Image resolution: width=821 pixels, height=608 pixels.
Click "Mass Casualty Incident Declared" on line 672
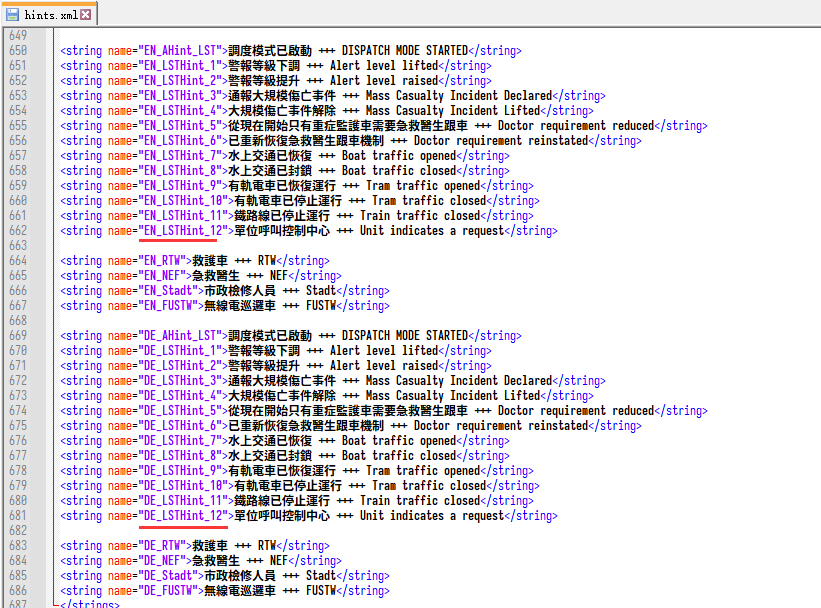pos(459,381)
